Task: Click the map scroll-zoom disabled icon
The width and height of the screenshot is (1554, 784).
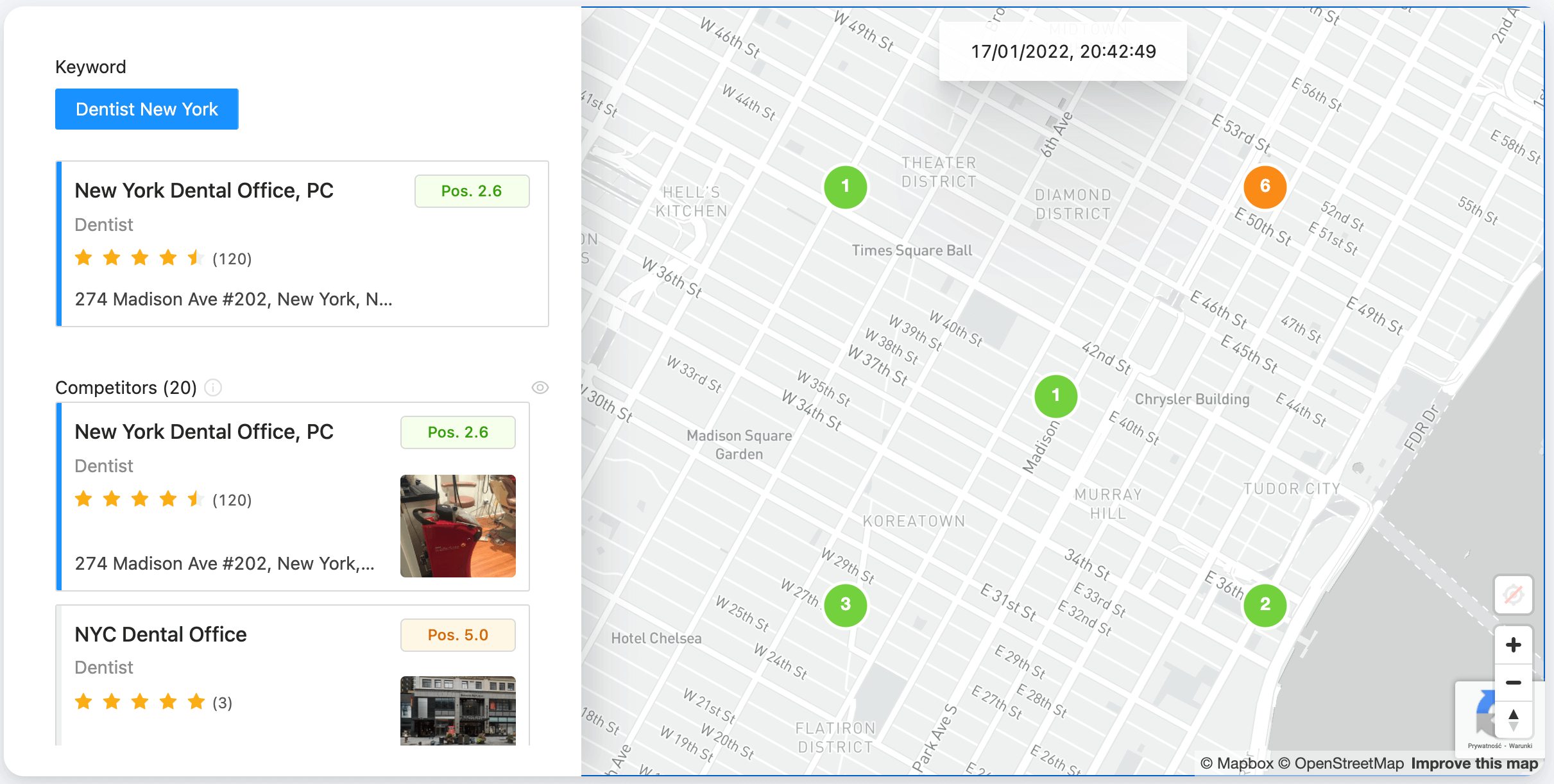Action: pyautogui.click(x=1514, y=595)
